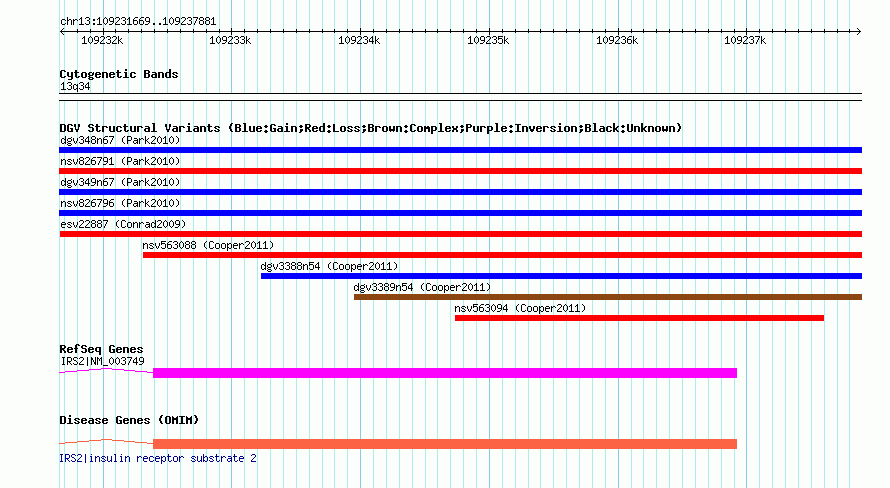Select the red nsv826791 loss variant bar
The image size is (890, 488).
pos(460,171)
